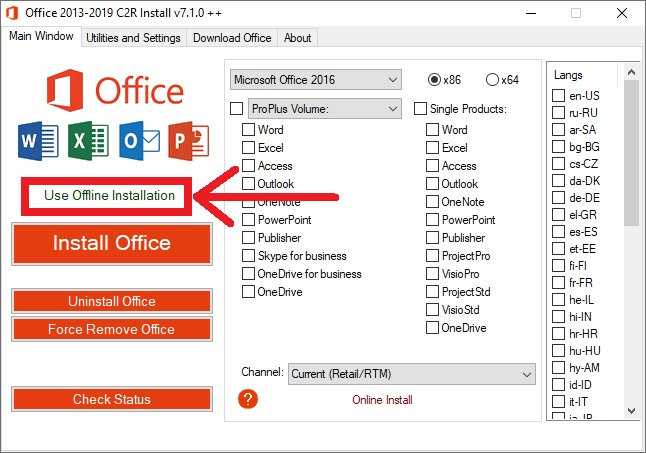
Task: Check the es-ES language checkbox
Action: tap(558, 231)
